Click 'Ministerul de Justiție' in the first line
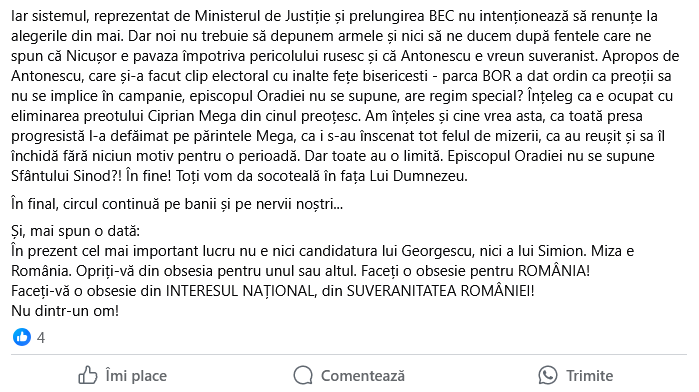Image resolution: width=699 pixels, height=392 pixels. [263, 17]
